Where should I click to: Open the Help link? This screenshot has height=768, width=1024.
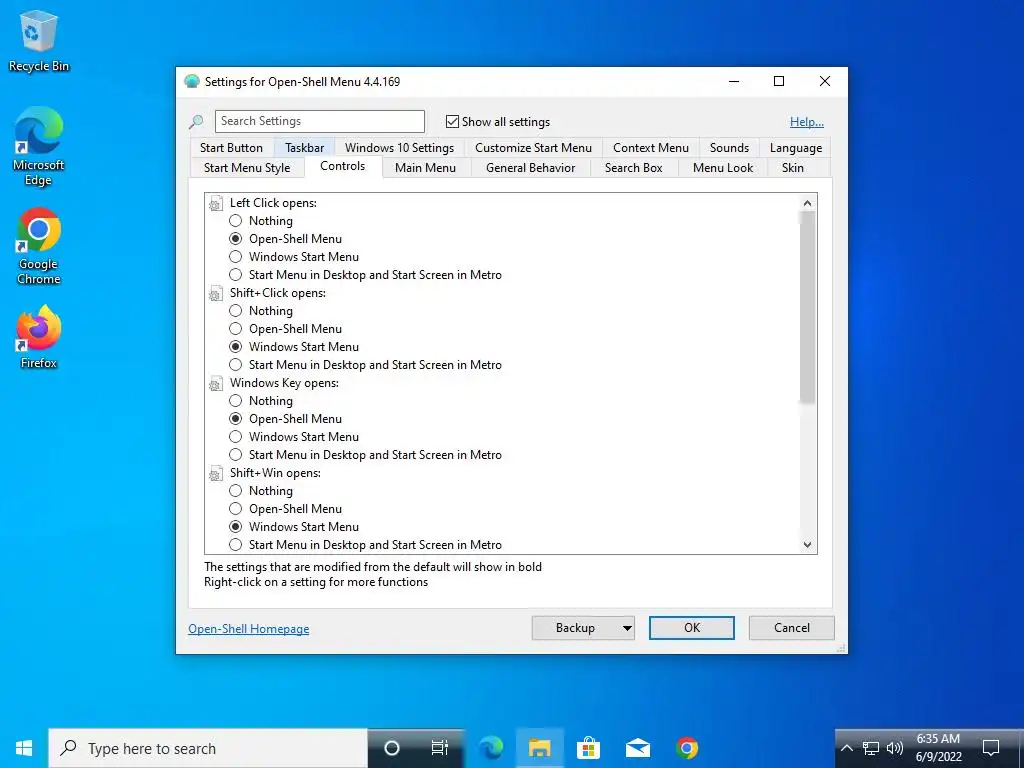tap(807, 122)
